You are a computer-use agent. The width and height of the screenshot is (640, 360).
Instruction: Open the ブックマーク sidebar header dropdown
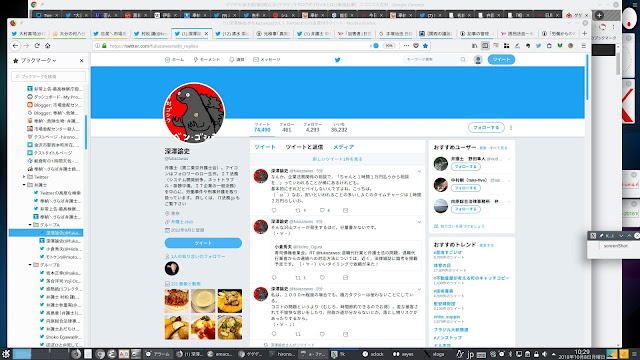(x=38, y=60)
